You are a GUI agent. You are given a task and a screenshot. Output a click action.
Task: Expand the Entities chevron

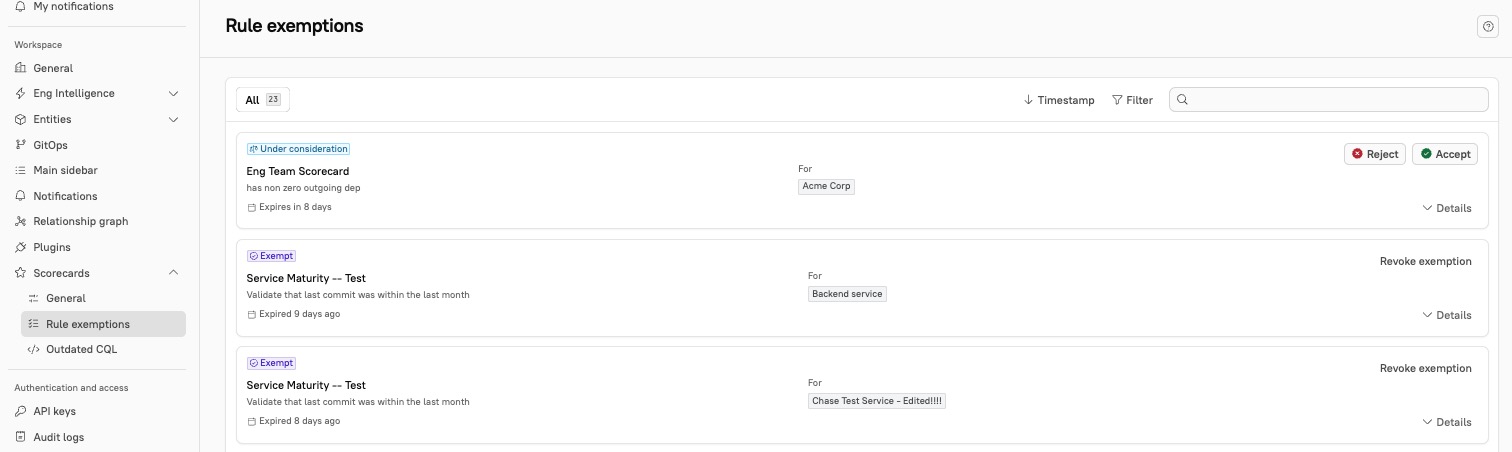[173, 119]
